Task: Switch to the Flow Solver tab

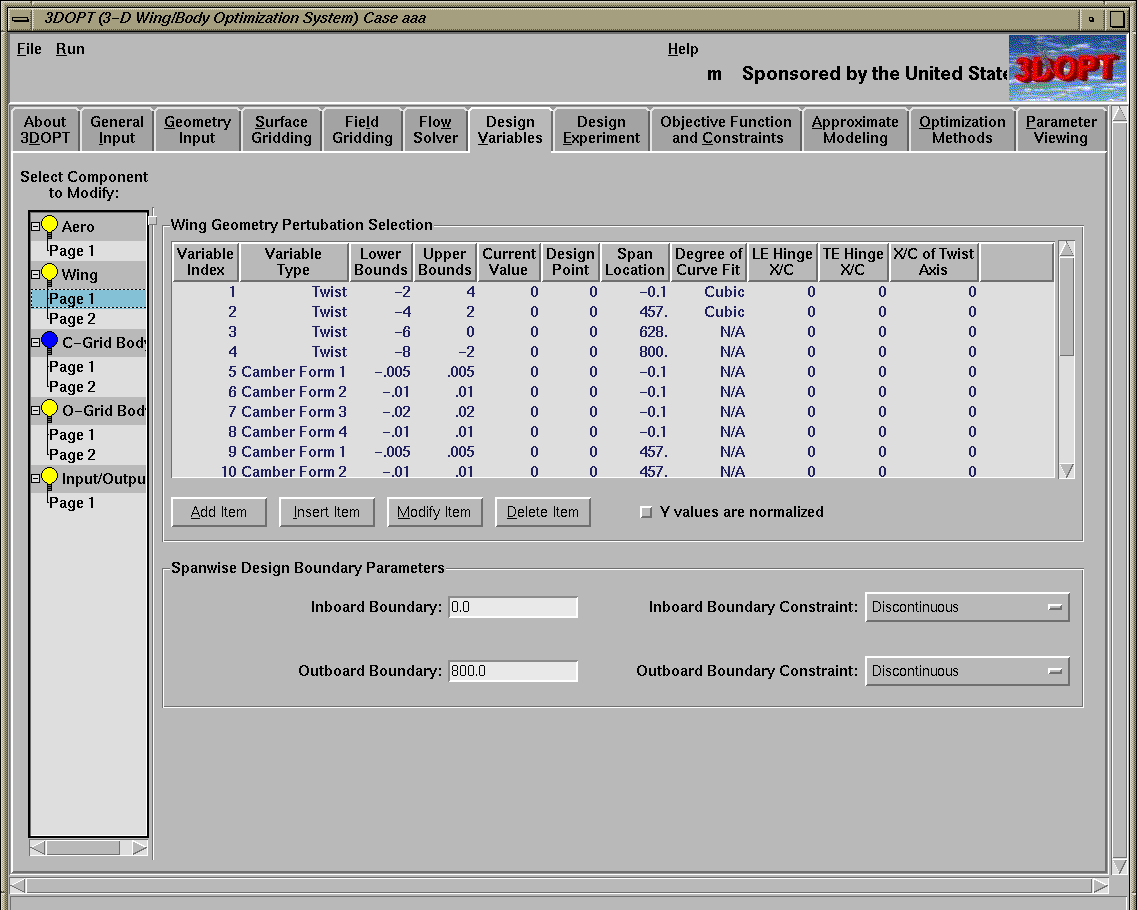Action: (435, 130)
